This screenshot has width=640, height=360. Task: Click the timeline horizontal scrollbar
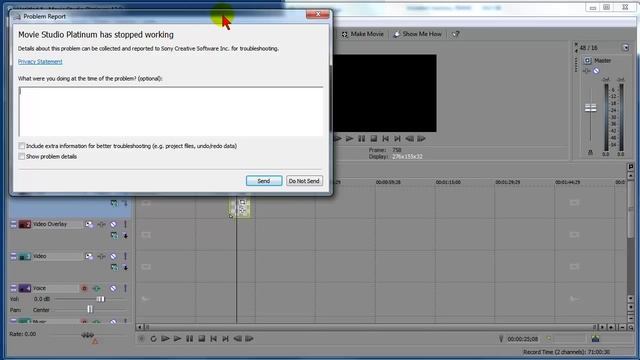click(x=370, y=327)
